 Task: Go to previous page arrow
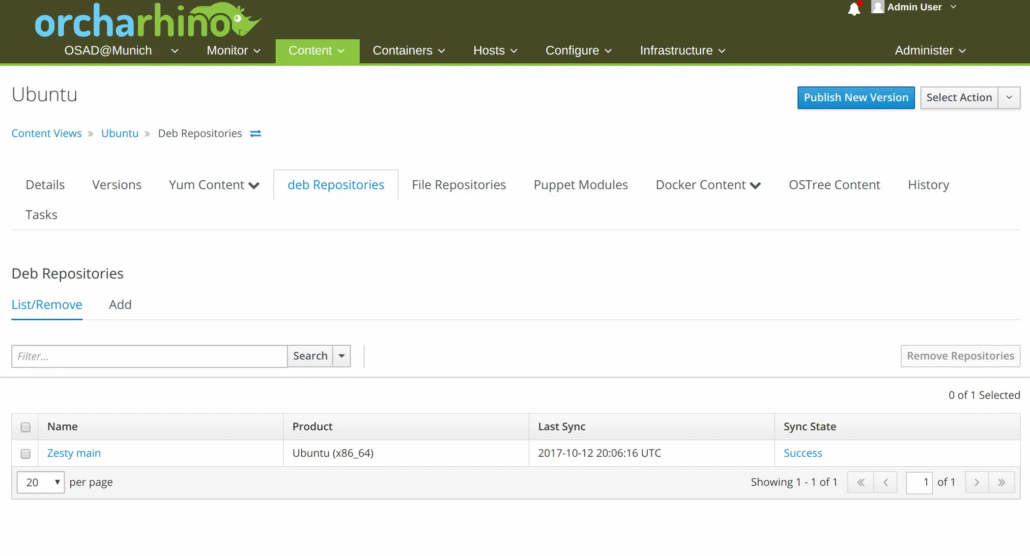tap(885, 482)
